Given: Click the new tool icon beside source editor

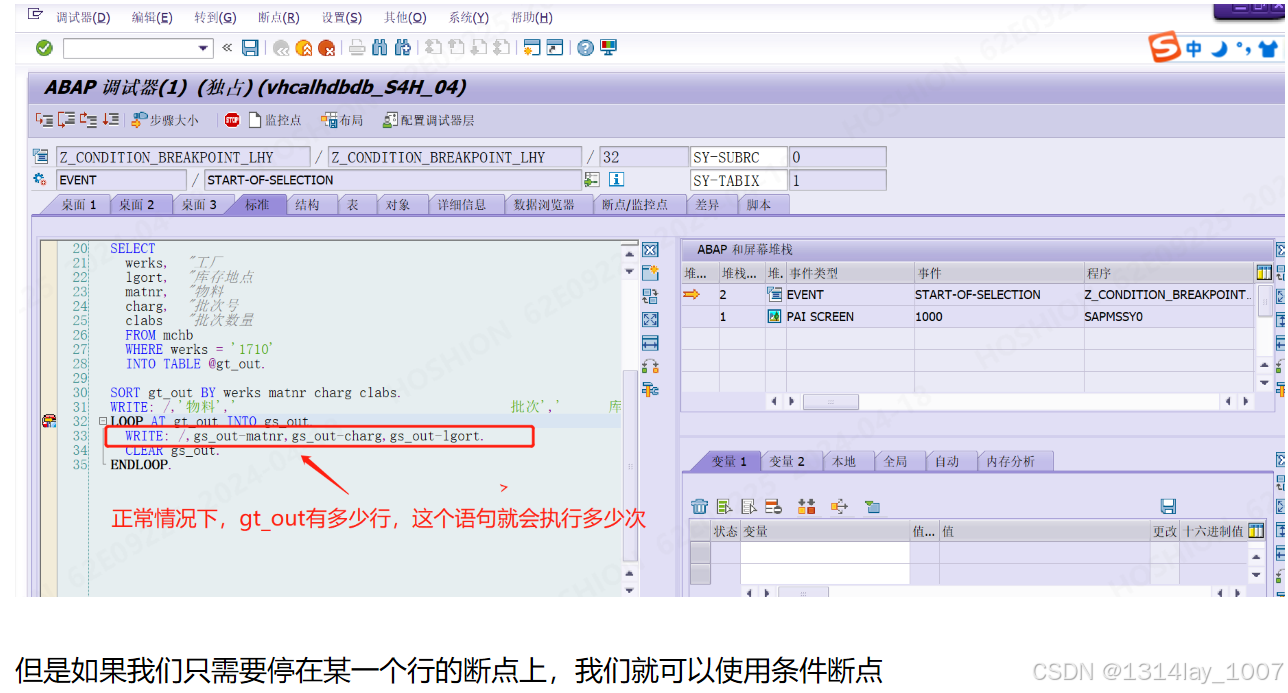Looking at the screenshot, I should [650, 272].
